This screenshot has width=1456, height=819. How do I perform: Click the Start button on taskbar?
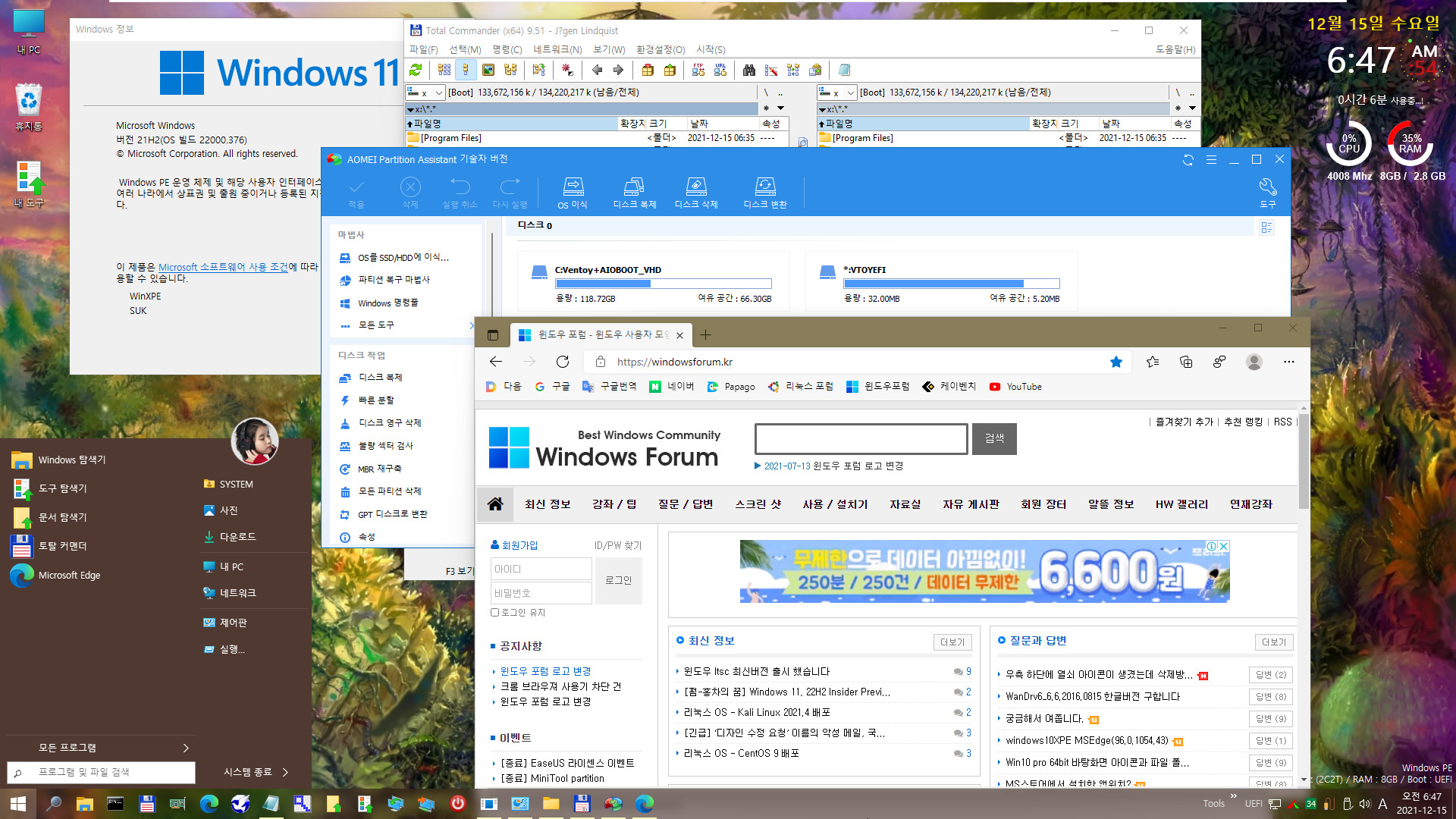click(x=18, y=803)
